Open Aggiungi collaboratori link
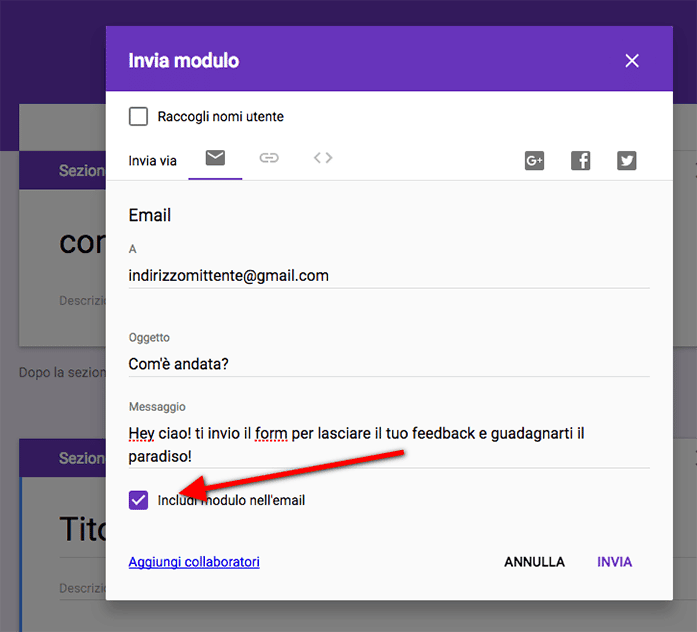This screenshot has width=697, height=632. [x=194, y=562]
